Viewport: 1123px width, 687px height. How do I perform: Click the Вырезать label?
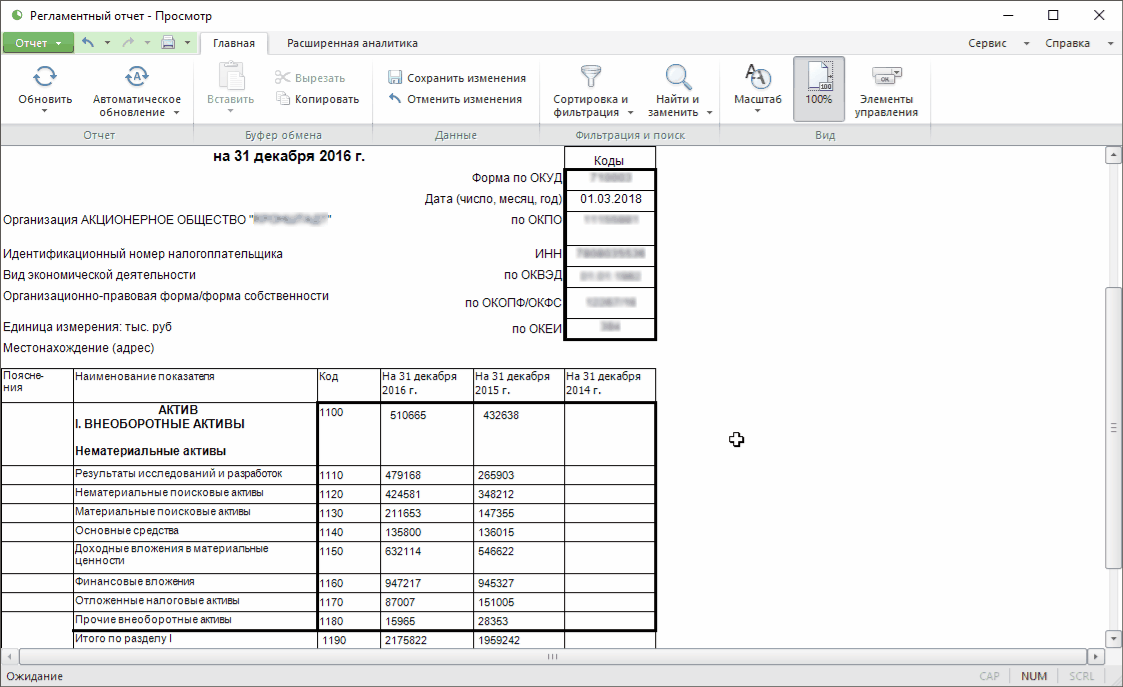click(319, 78)
